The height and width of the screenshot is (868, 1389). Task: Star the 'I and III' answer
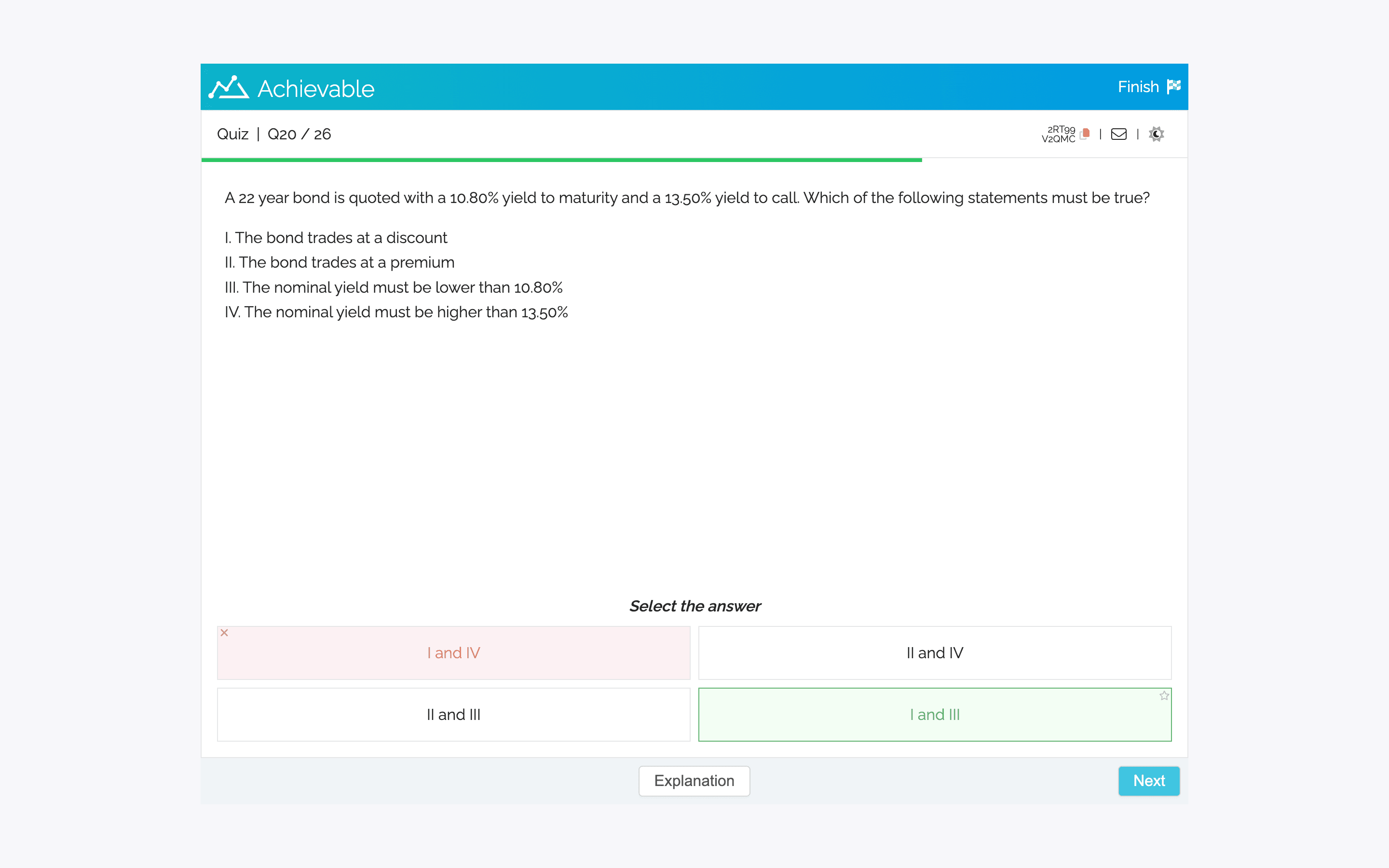[1164, 696]
